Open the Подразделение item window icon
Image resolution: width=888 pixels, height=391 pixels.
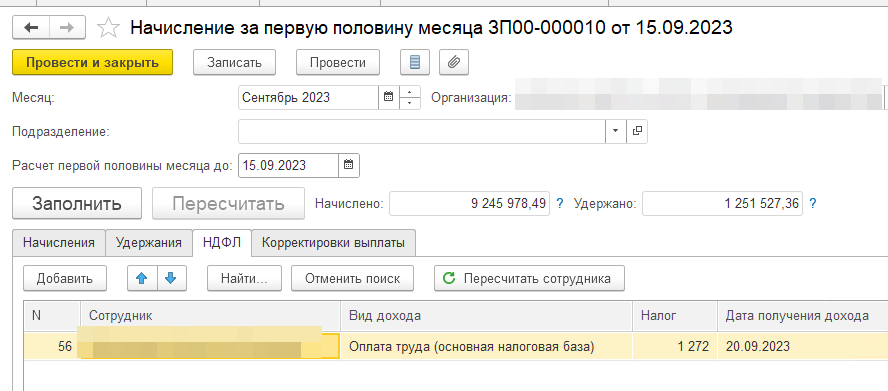click(x=637, y=131)
